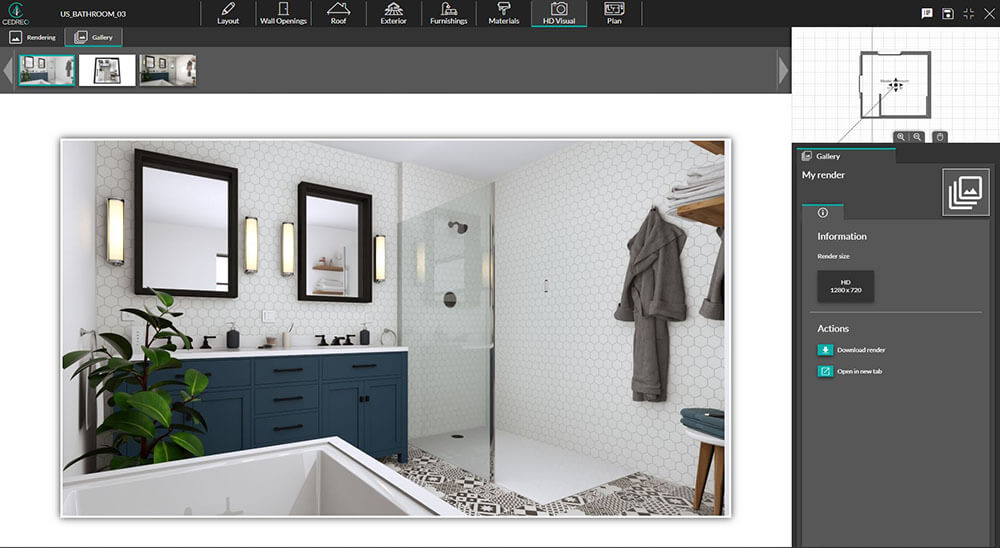This screenshot has height=548, width=1000.
Task: Select the Wall Openings tool
Action: pos(283,13)
